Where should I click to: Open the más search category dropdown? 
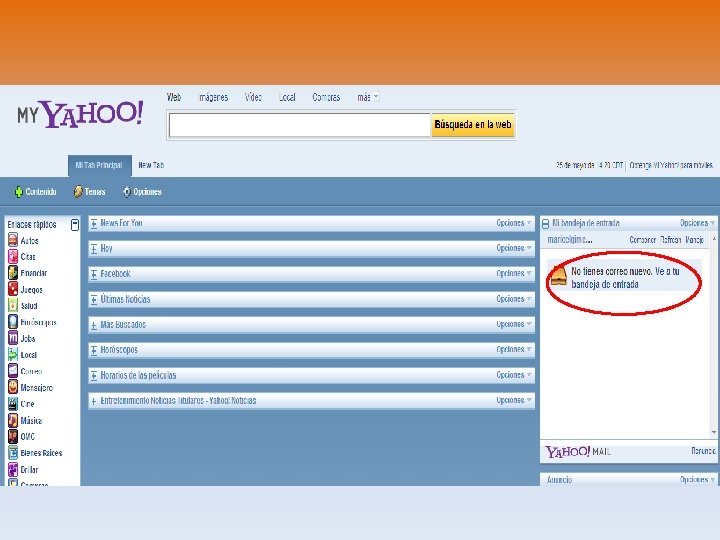(368, 97)
